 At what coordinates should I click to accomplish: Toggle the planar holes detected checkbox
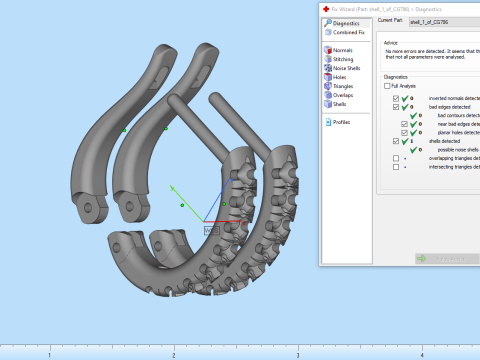click(x=404, y=133)
